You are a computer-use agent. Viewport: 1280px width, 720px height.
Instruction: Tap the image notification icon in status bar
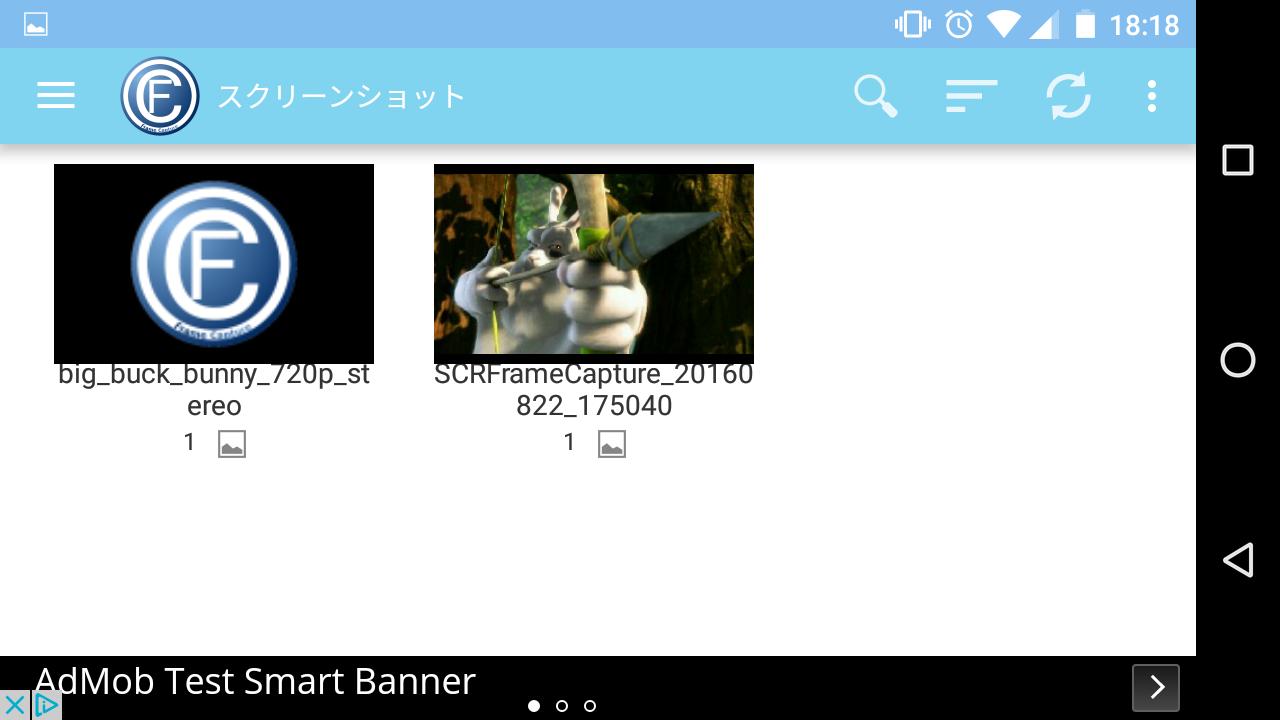click(36, 24)
